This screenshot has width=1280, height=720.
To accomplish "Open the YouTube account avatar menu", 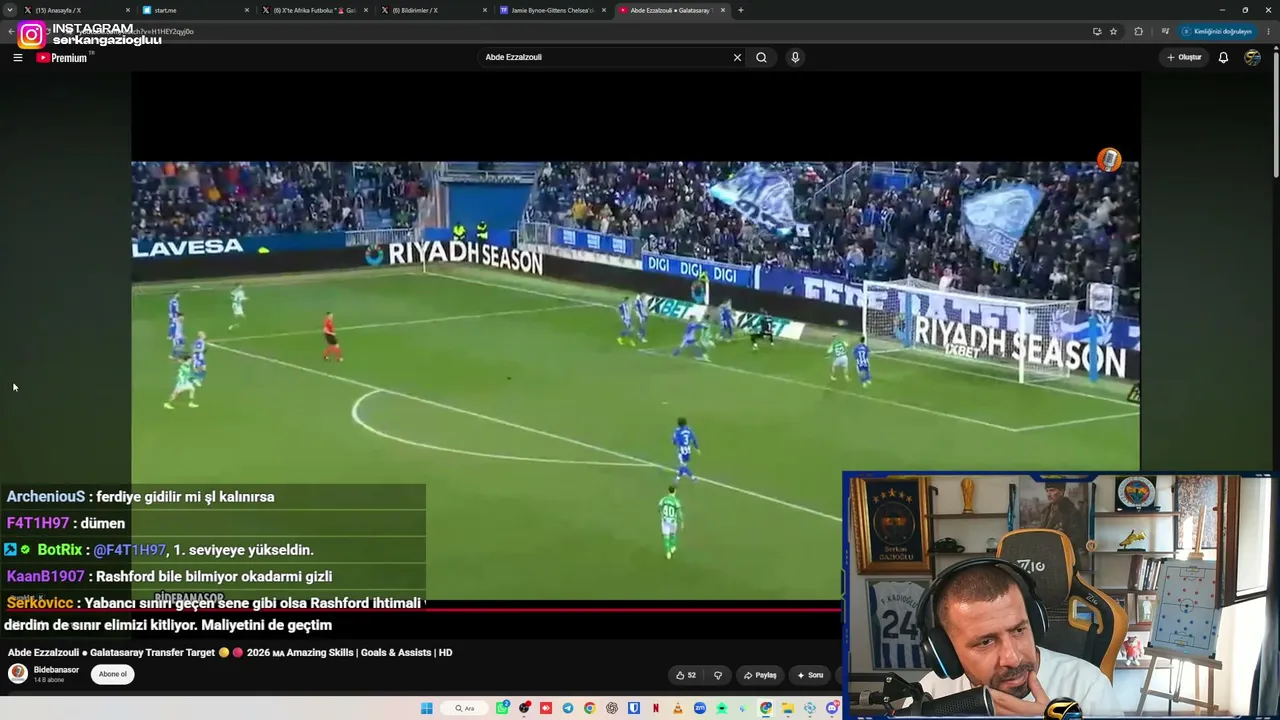I will click(x=1252, y=57).
